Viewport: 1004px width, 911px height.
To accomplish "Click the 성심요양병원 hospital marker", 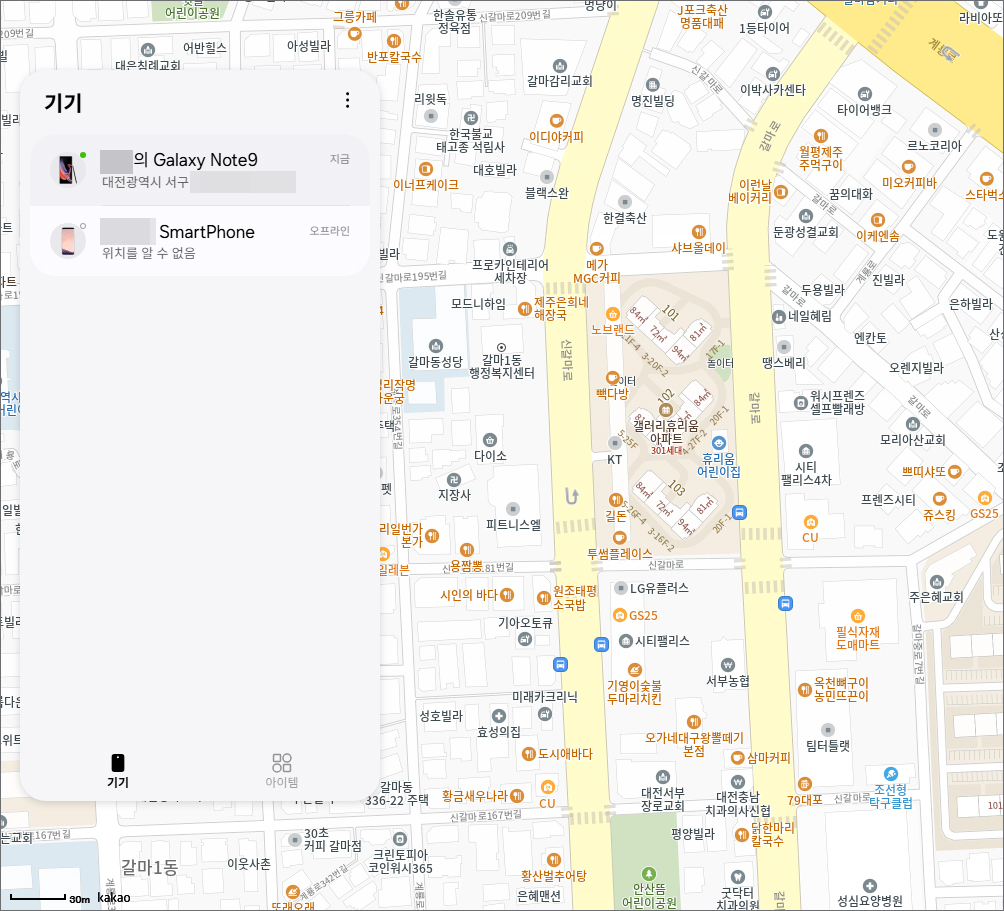I will (870, 886).
